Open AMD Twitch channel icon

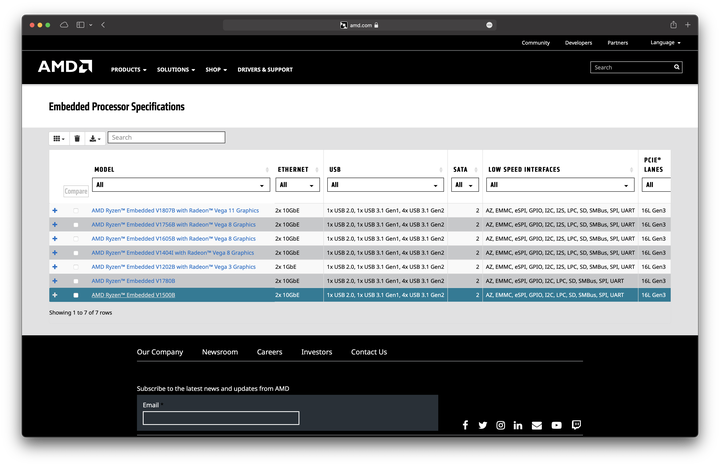coord(576,425)
